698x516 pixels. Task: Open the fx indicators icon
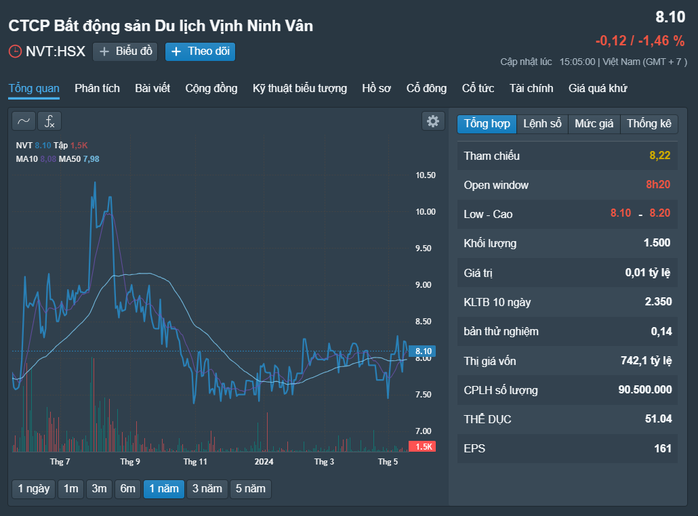(x=49, y=121)
